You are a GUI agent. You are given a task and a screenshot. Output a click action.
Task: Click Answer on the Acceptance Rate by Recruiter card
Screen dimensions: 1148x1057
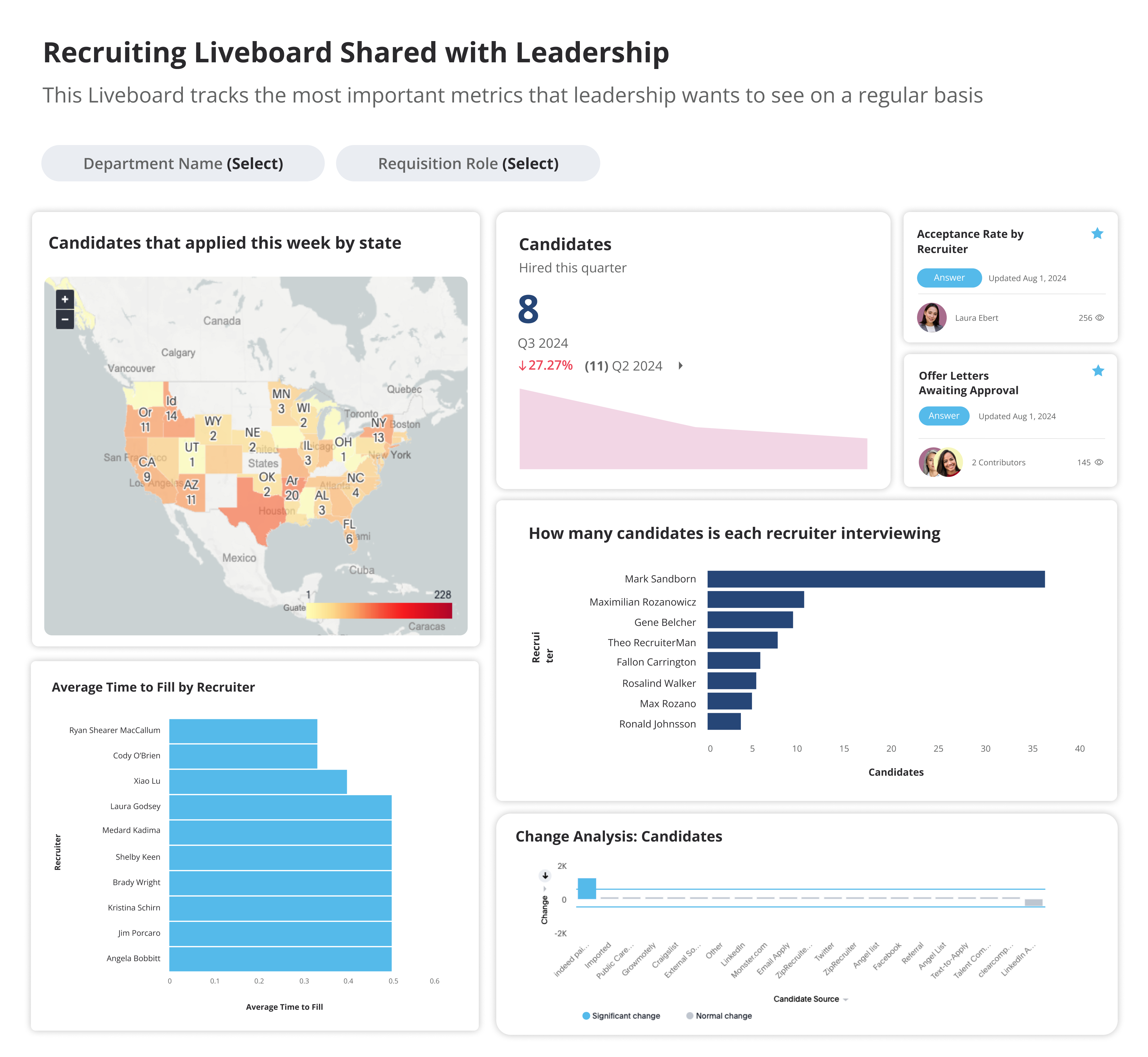point(949,278)
